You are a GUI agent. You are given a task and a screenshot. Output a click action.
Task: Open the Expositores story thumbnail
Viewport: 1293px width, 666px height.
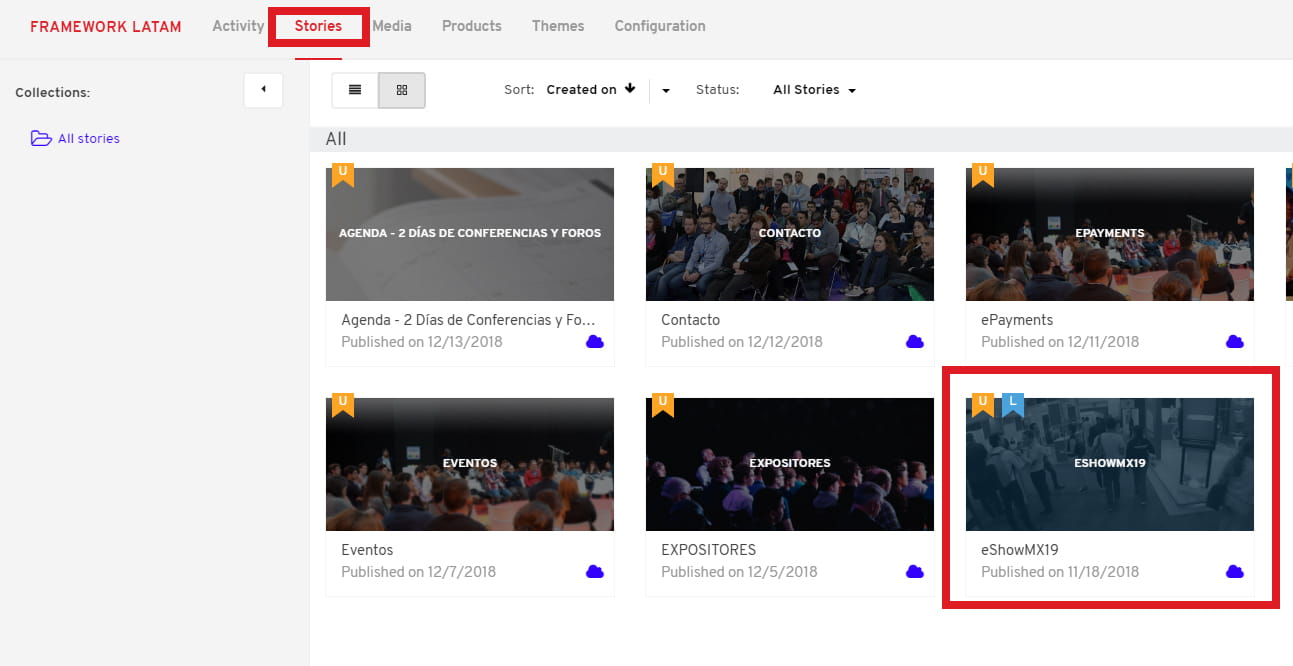pyautogui.click(x=789, y=464)
